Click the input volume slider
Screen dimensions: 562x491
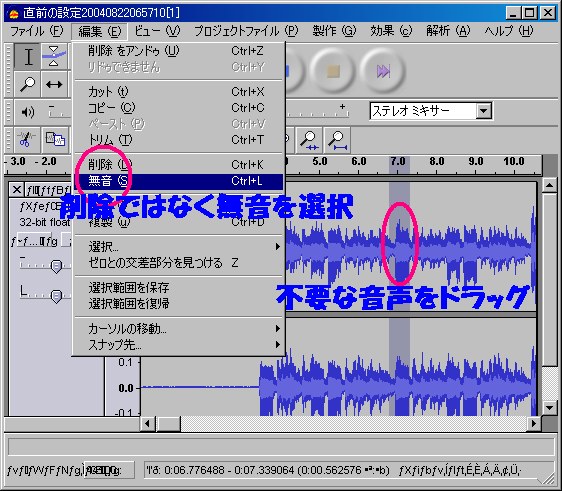(x=317, y=112)
